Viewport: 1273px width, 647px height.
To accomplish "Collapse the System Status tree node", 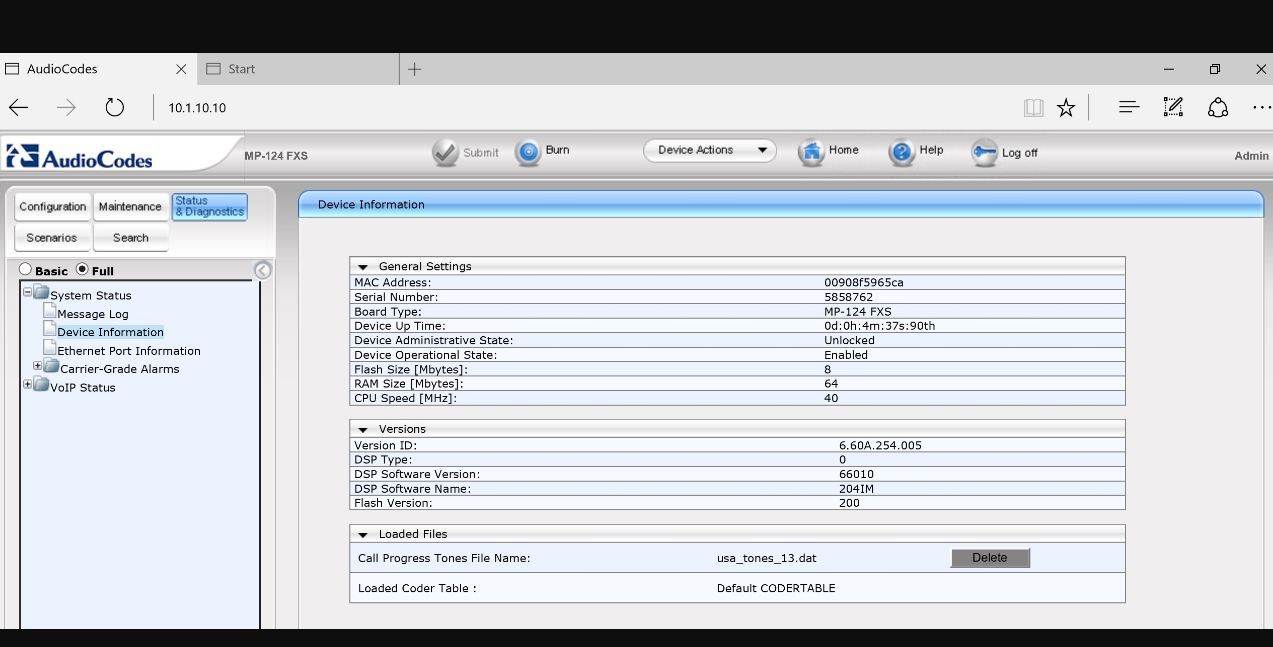I will point(28,292).
